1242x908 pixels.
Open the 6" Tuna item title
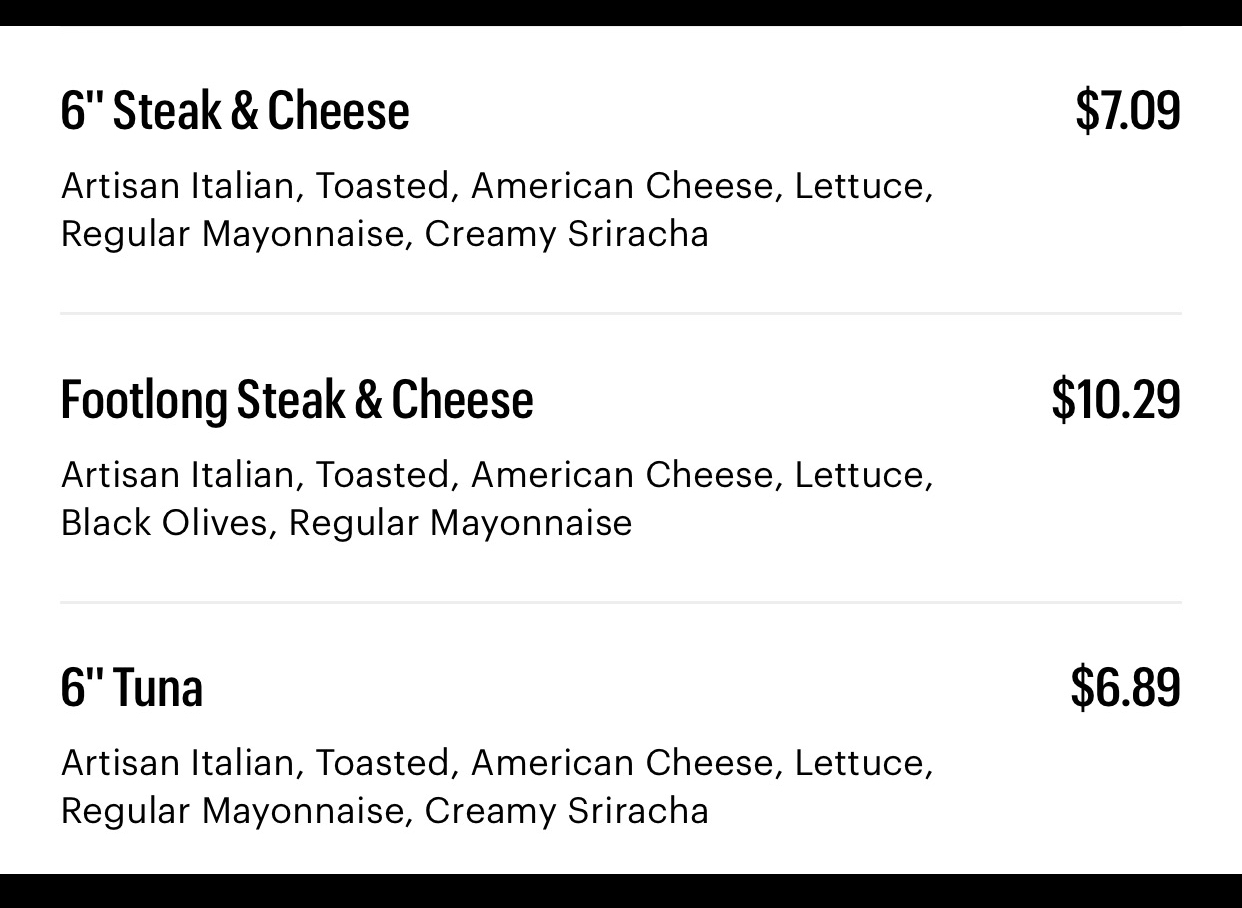(131, 688)
